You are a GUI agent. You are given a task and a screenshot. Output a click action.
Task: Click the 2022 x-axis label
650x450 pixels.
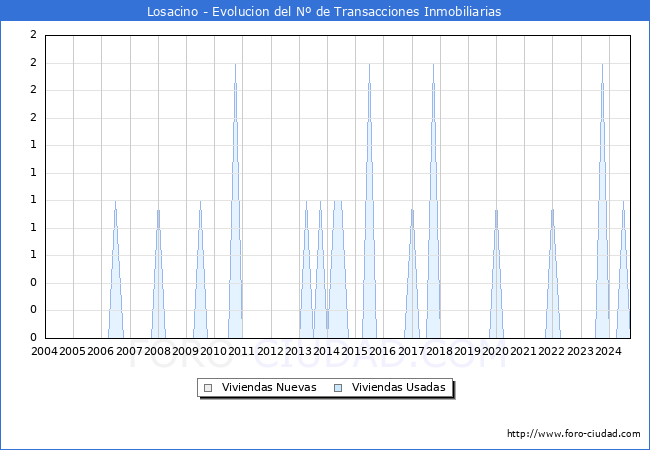click(551, 351)
